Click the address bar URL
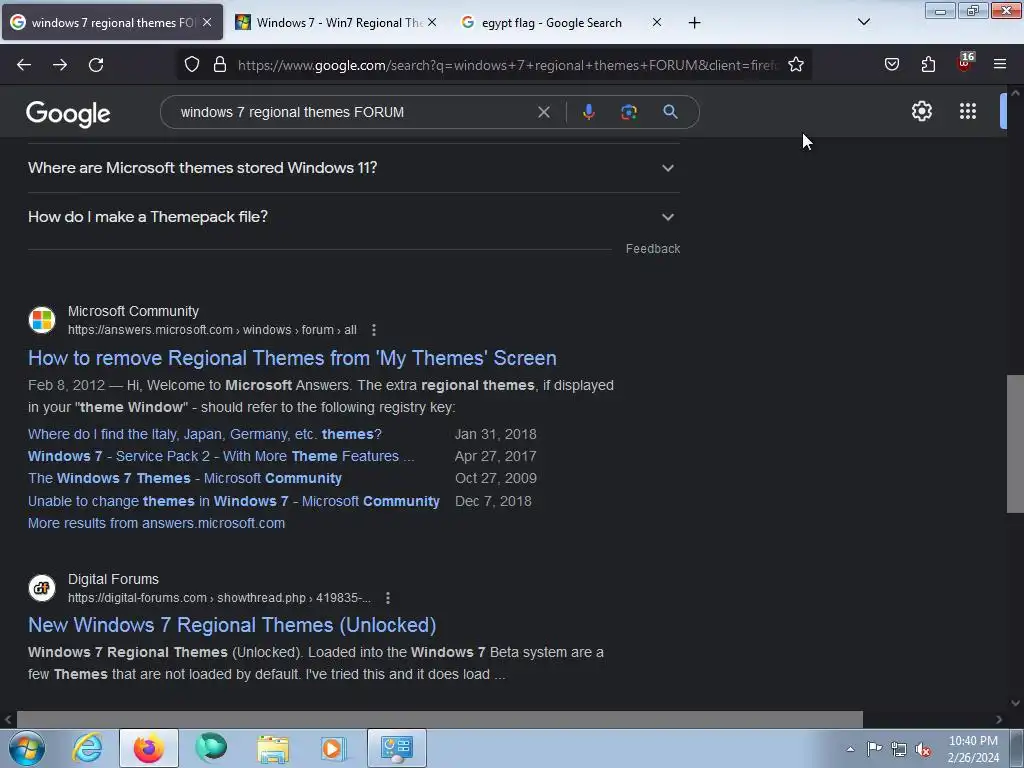 pyautogui.click(x=508, y=65)
